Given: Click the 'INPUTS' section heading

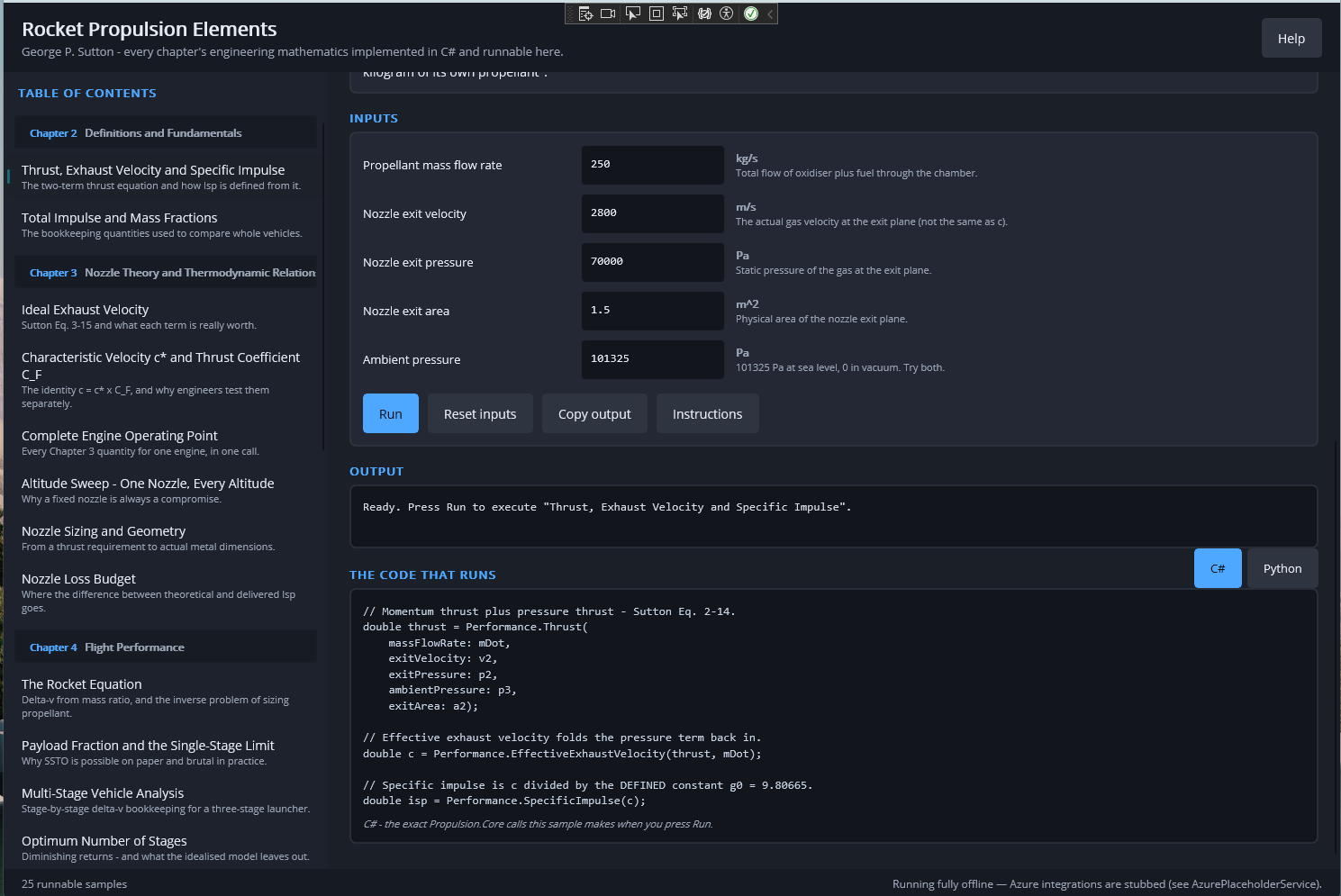Looking at the screenshot, I should [x=374, y=118].
